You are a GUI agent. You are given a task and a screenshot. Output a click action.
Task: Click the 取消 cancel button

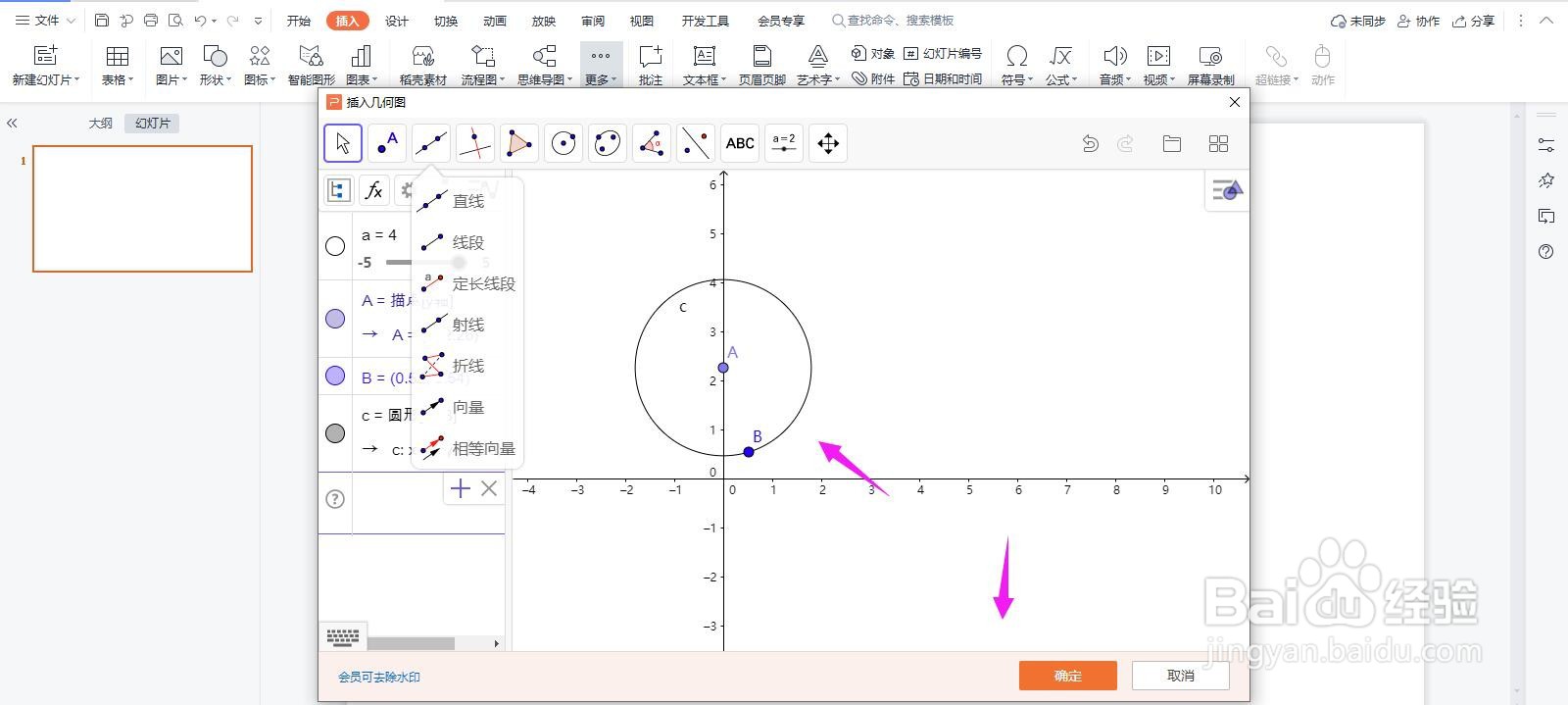pos(1181,676)
